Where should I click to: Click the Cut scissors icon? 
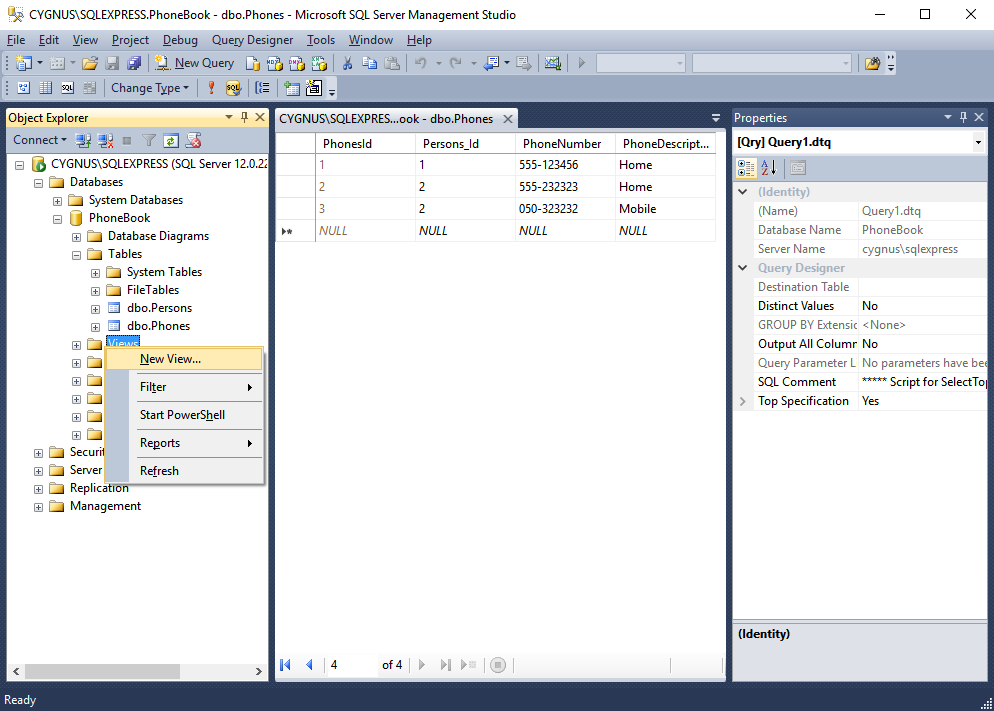tap(347, 63)
